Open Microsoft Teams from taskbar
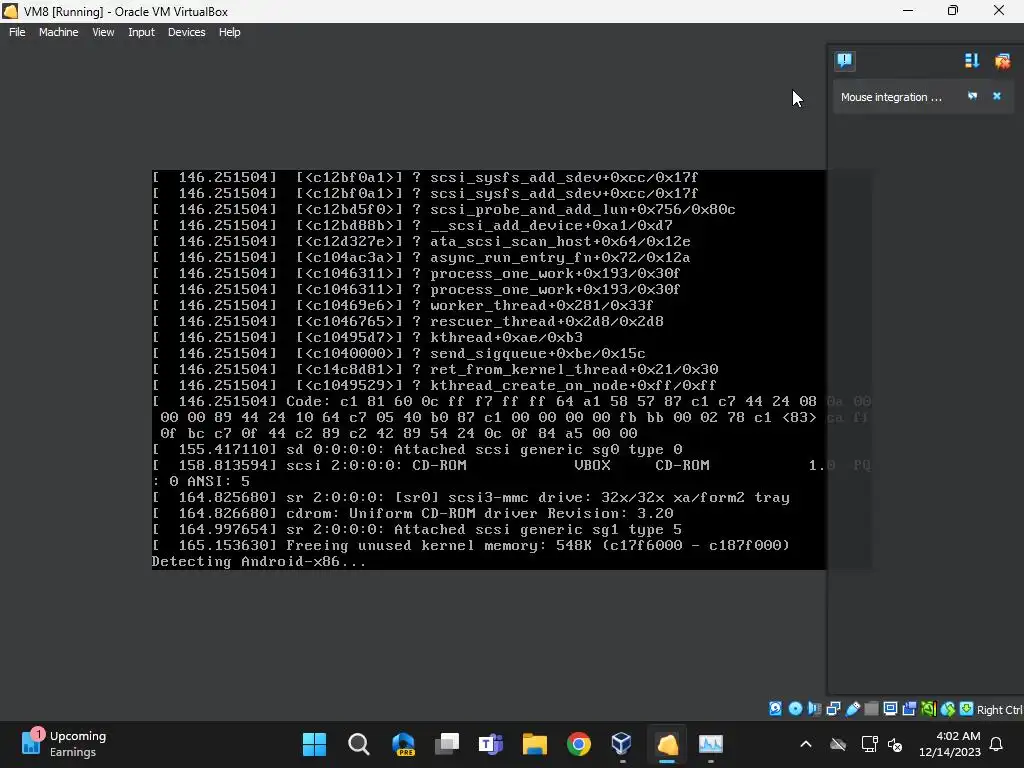Image resolution: width=1024 pixels, height=768 pixels. (x=490, y=744)
